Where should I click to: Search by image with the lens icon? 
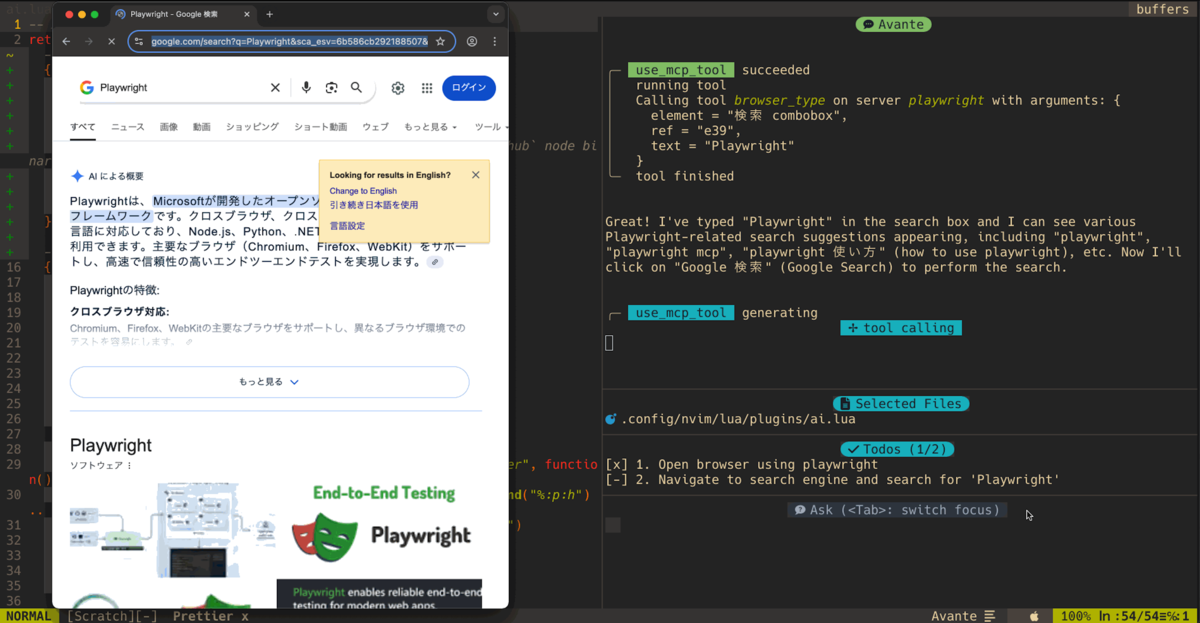pyautogui.click(x=331, y=88)
